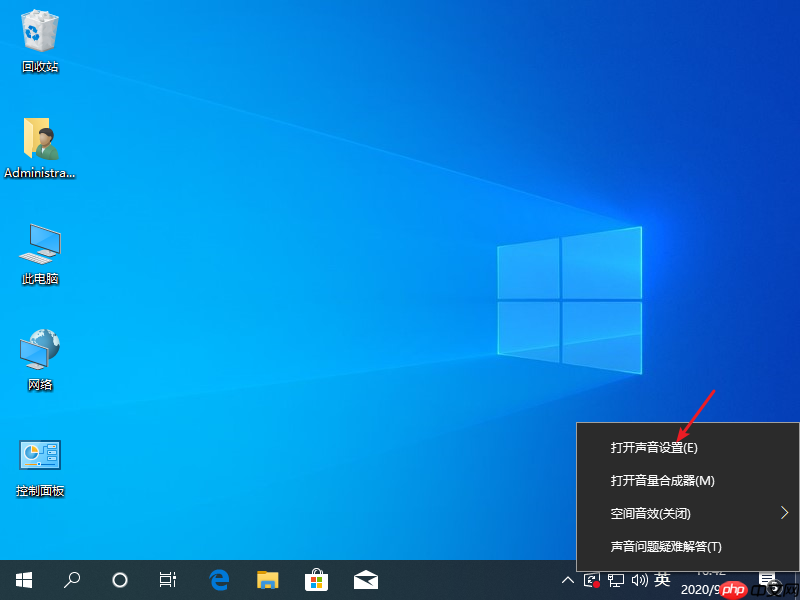Launch Microsoft Store from taskbar
The image size is (800, 600).
tap(316, 580)
